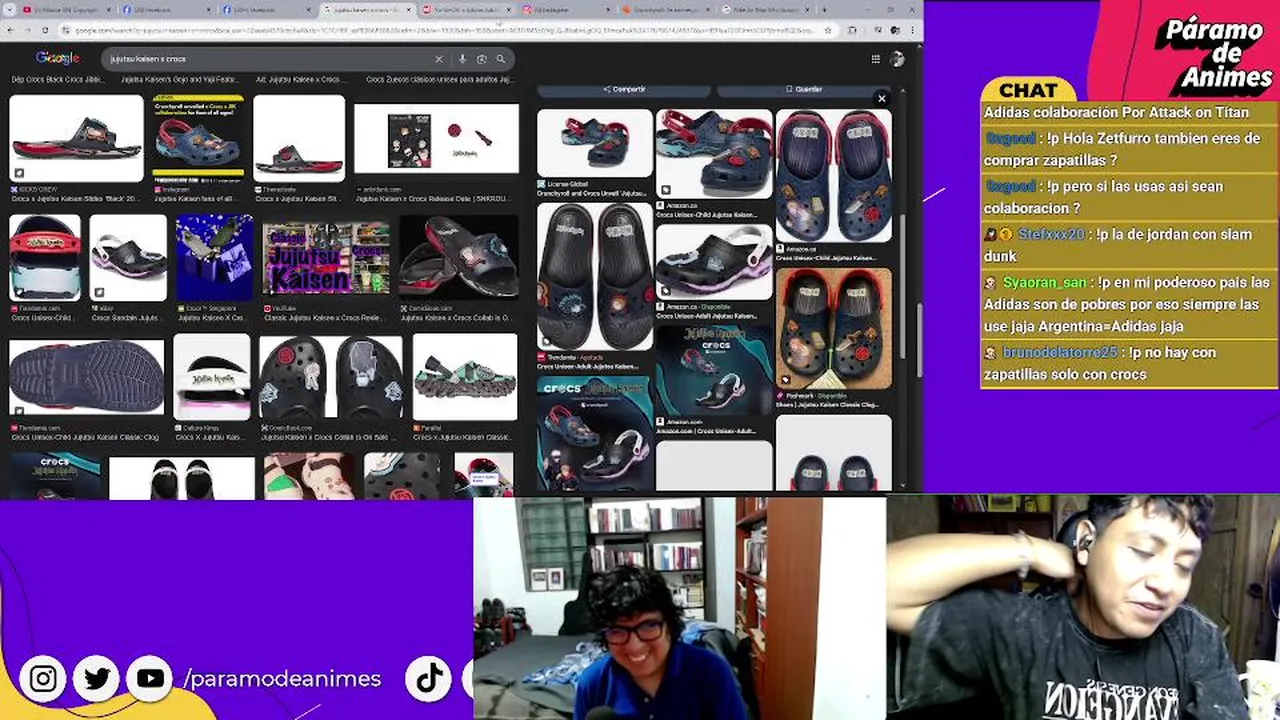This screenshot has height=720, width=1280.
Task: Open the black Trendencia crocs top-view thumbnail
Action: click(x=594, y=276)
